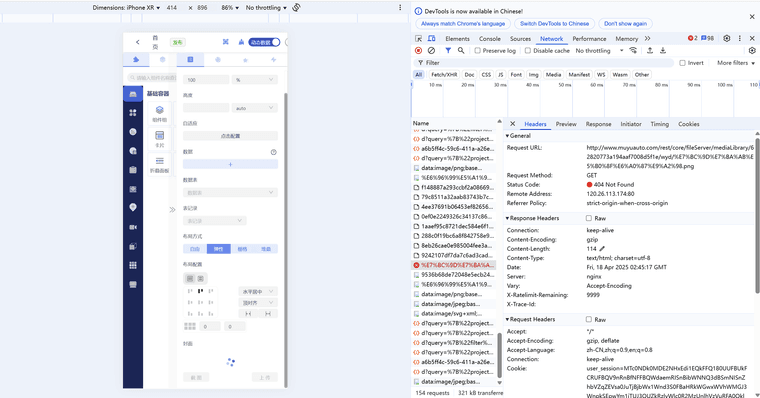Select the clipboard icon in dark sidebar
The height and width of the screenshot is (398, 760).
133,170
